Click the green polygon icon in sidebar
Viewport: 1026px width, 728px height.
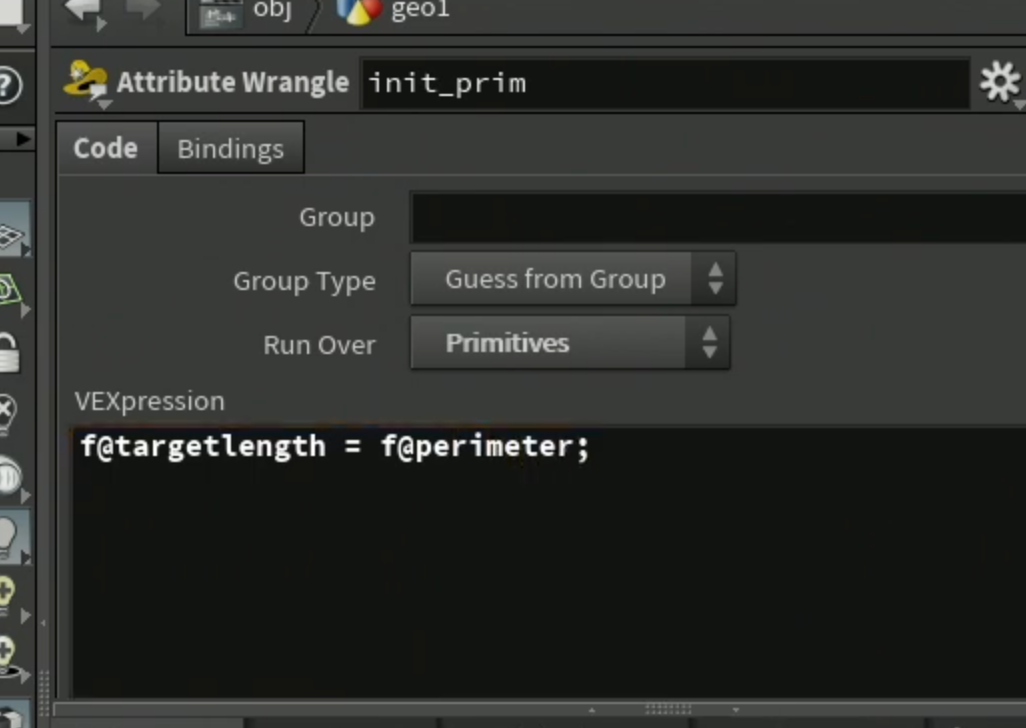10,290
